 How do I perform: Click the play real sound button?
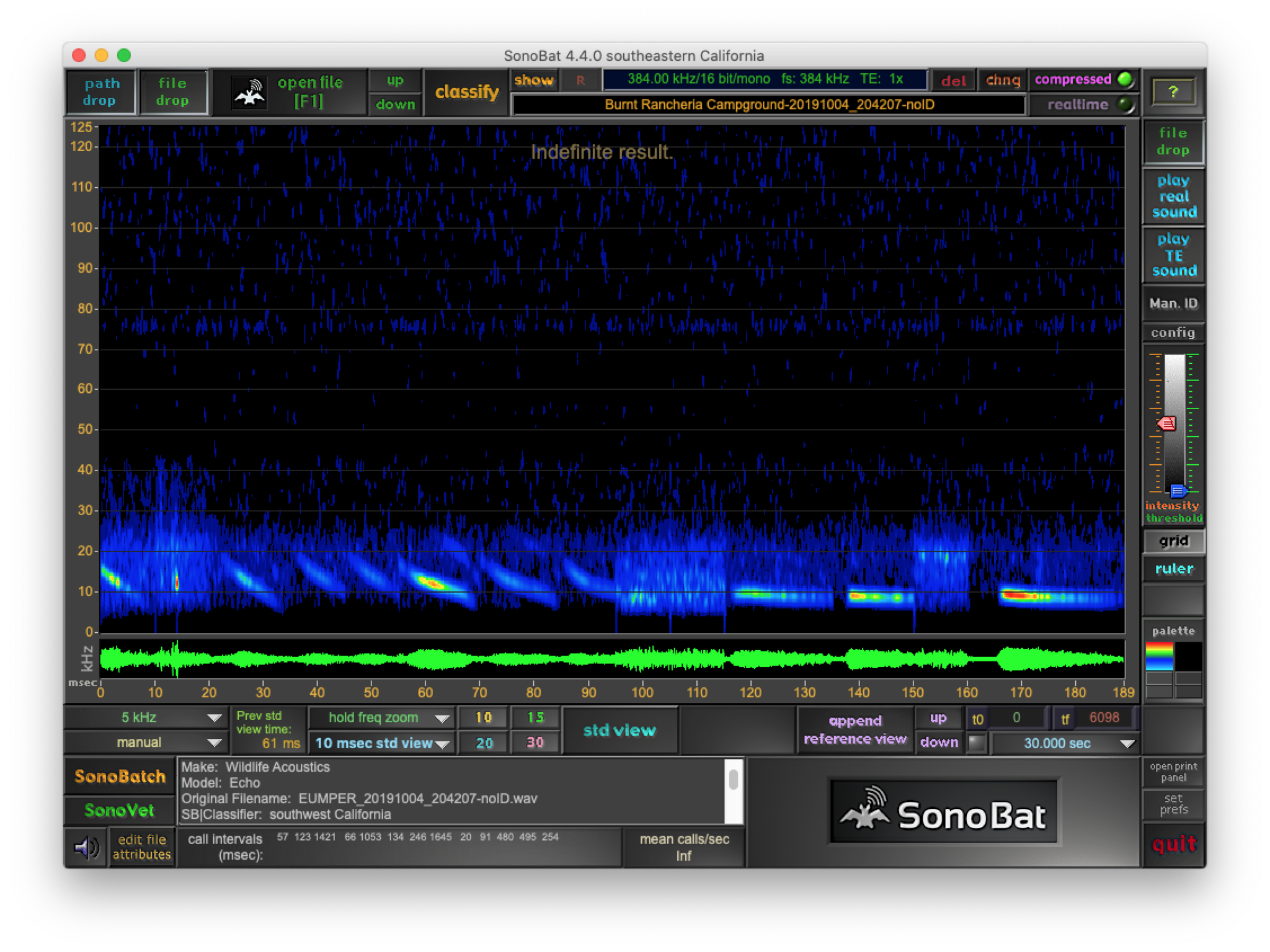coord(1173,196)
